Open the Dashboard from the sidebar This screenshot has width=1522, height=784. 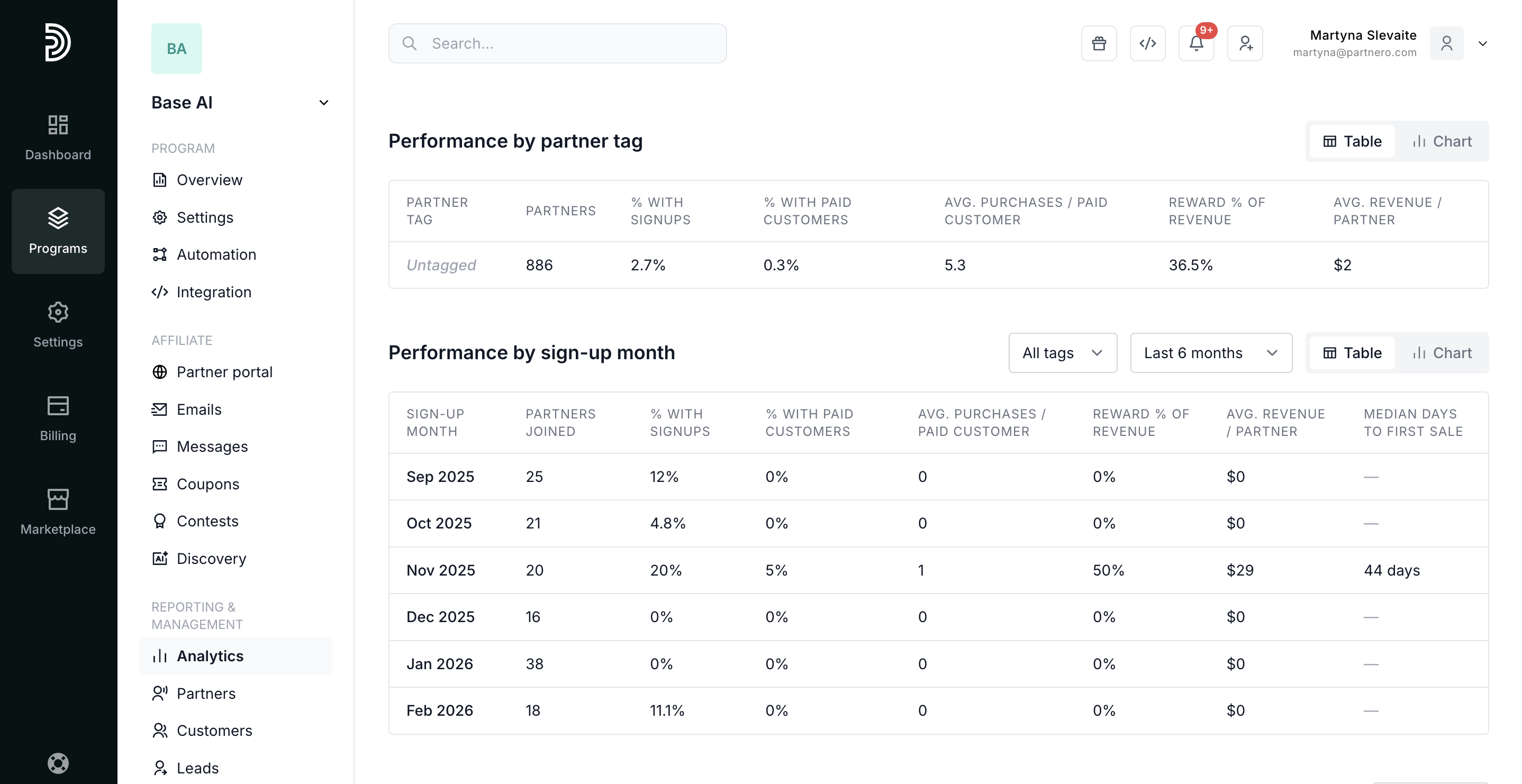pos(58,137)
